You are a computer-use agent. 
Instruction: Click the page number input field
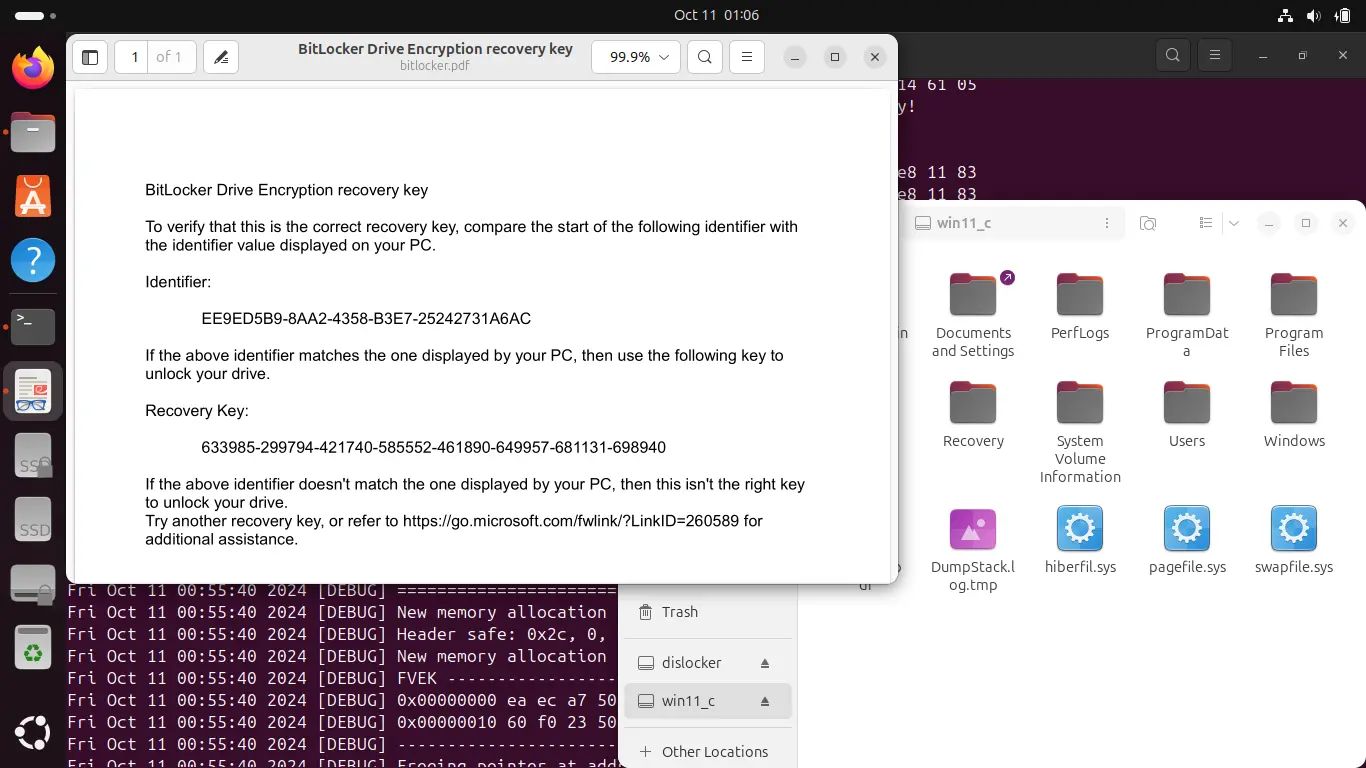[134, 58]
